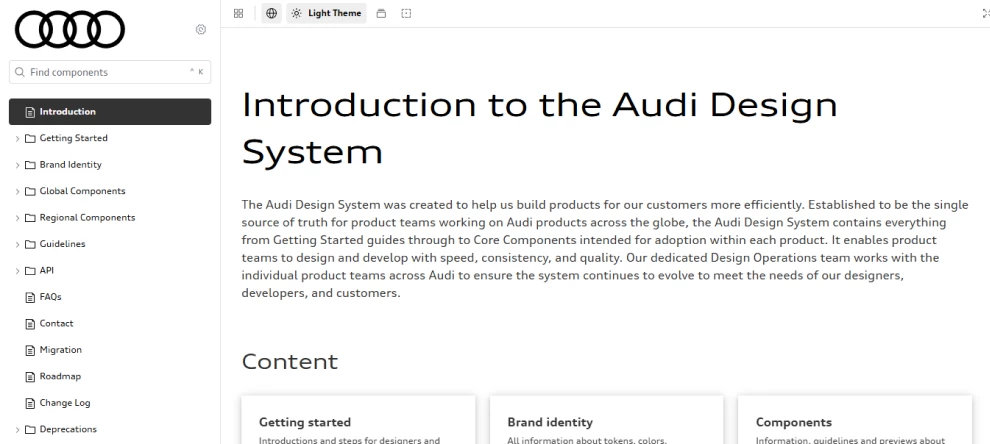The width and height of the screenshot is (990, 444).
Task: Click the Getting Started folder icon
Action: click(30, 139)
